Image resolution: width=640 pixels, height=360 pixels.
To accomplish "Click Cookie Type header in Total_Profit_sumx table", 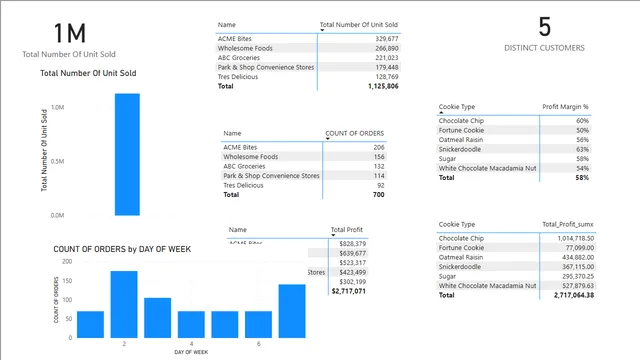I will pyautogui.click(x=457, y=224).
